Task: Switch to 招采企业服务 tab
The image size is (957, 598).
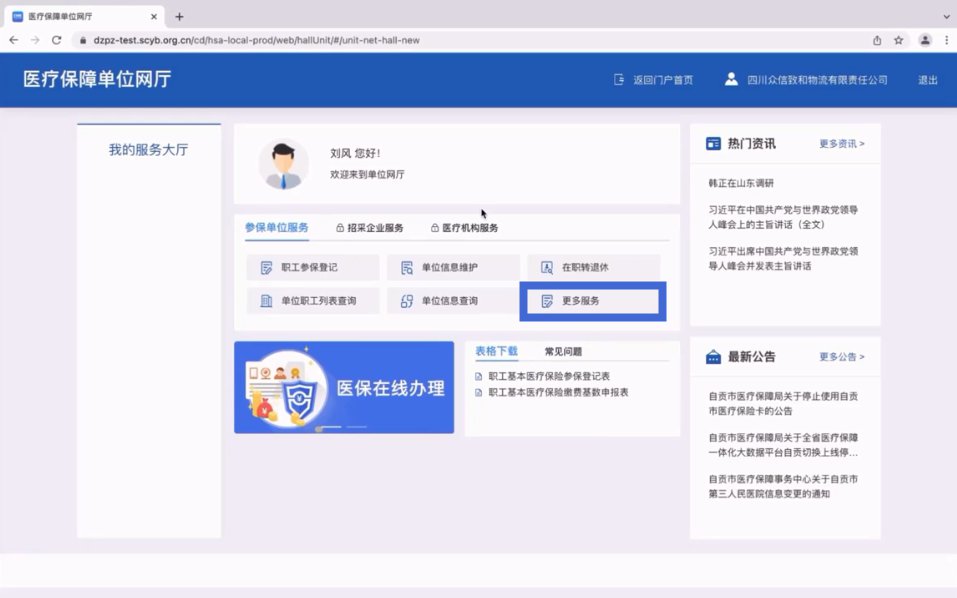Action: [x=369, y=228]
